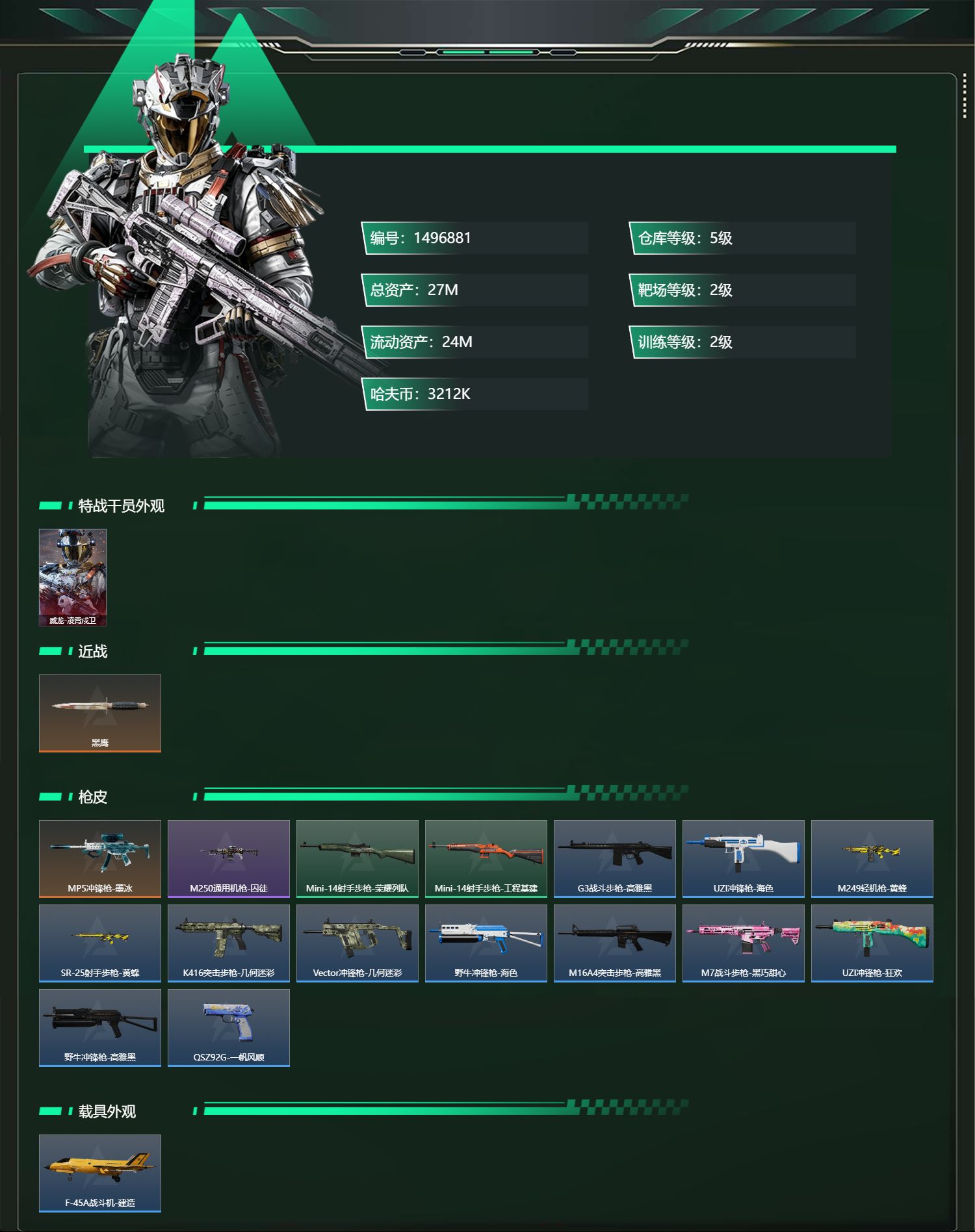Select the Mini-14射手步枪-工程基建 orange rifle

486,858
